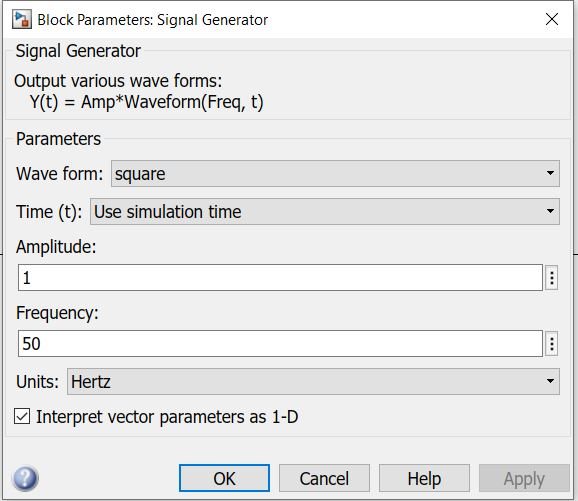The width and height of the screenshot is (578, 501).
Task: Open the Frequency field's three-dot options menu
Action: pyautogui.click(x=551, y=344)
